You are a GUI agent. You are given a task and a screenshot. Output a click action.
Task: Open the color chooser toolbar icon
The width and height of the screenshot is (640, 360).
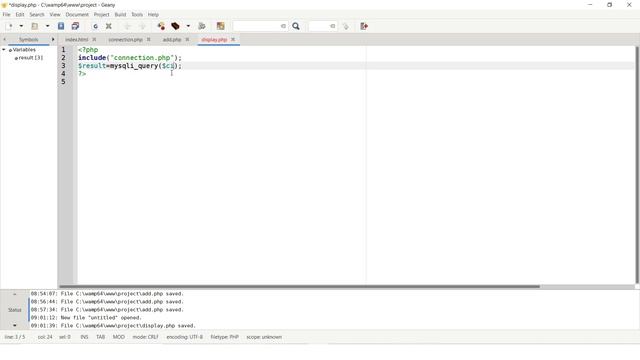point(220,26)
